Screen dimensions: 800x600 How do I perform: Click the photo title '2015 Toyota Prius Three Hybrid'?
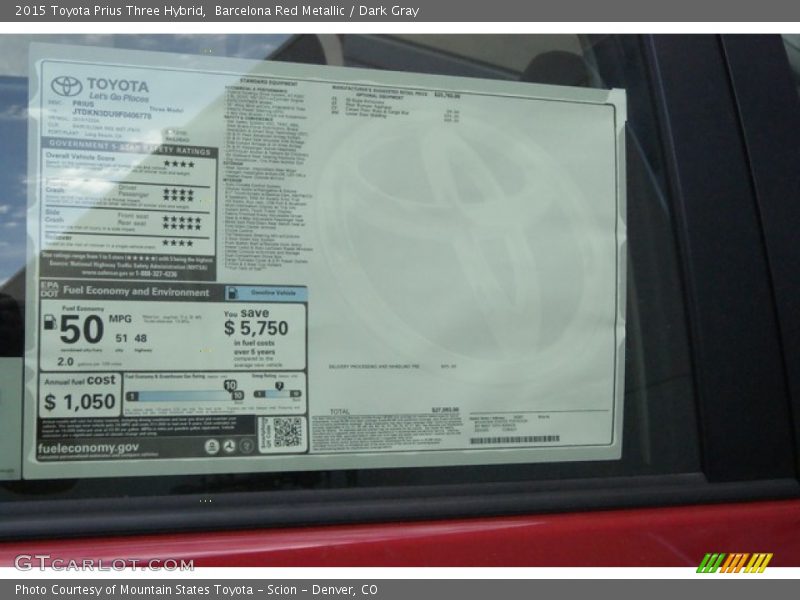click(x=104, y=11)
